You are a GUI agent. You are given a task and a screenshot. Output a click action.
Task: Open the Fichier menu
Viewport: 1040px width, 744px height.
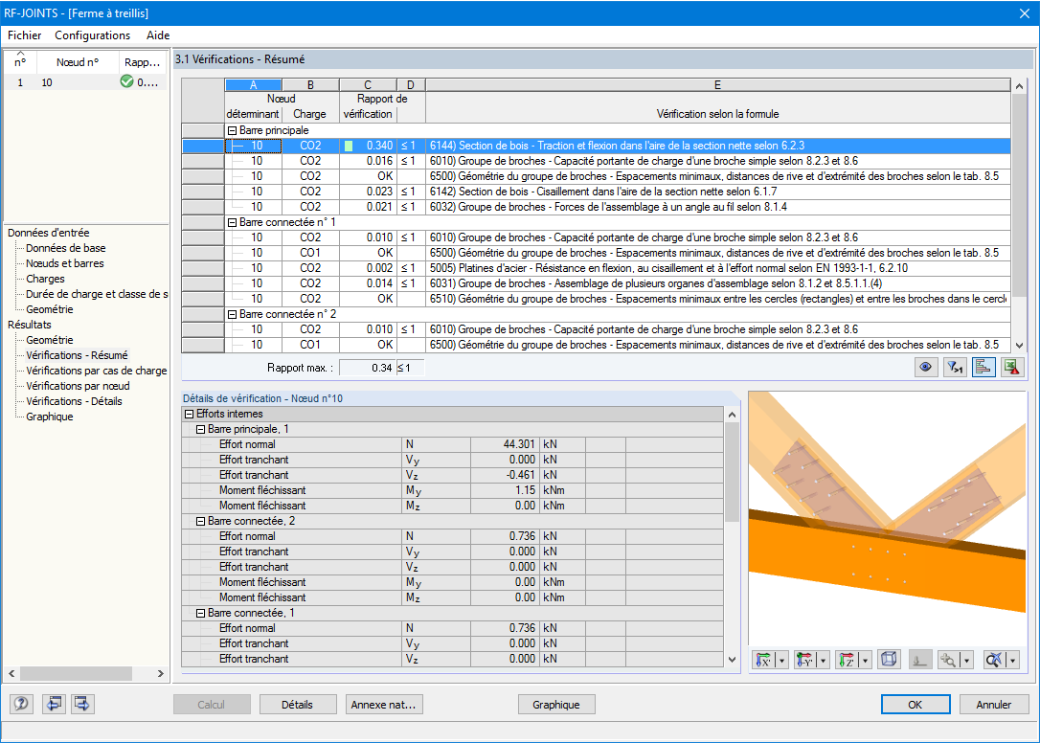click(25, 35)
